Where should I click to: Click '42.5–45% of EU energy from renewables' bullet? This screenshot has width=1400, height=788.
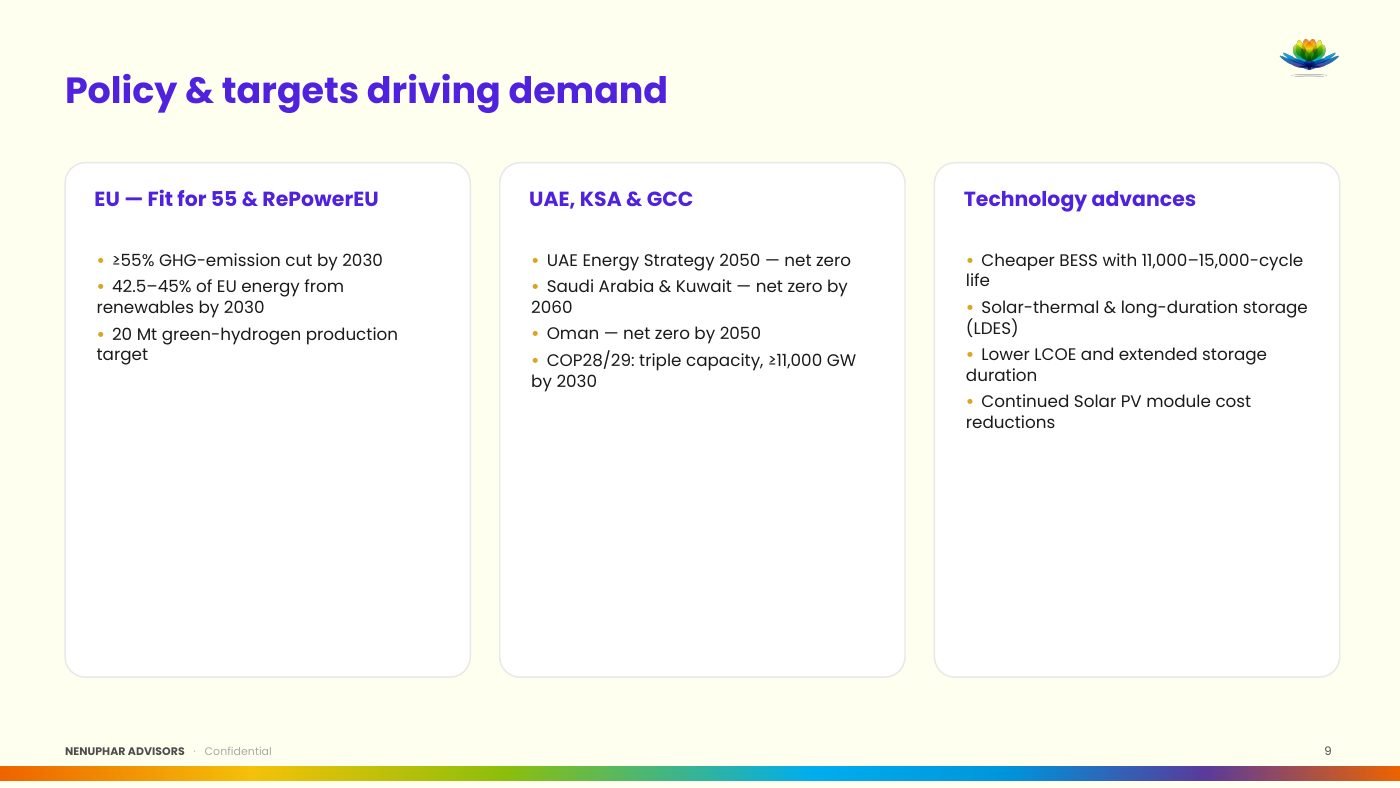[220, 296]
